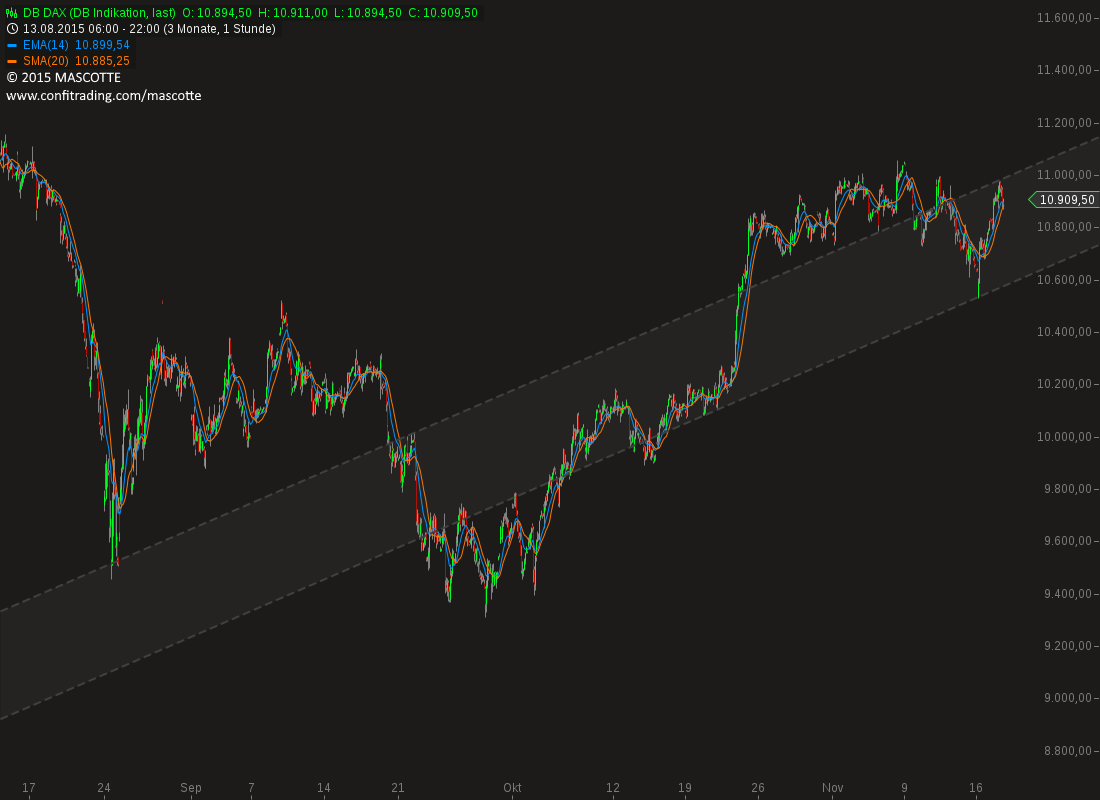Viewport: 1100px width, 800px height.
Task: Click the Sep label on the time axis
Action: (x=190, y=787)
